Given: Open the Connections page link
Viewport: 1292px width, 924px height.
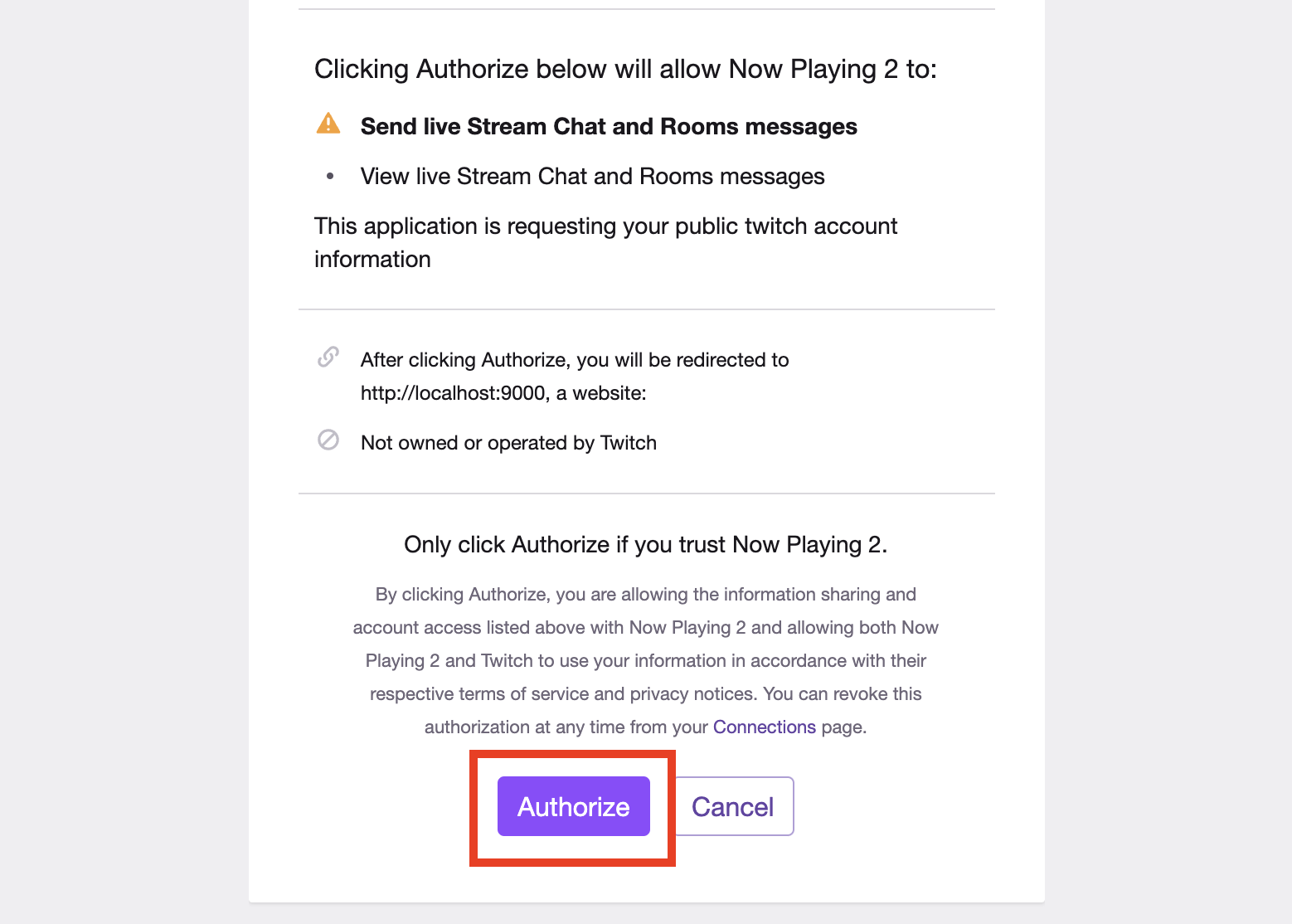Looking at the screenshot, I should [x=765, y=727].
